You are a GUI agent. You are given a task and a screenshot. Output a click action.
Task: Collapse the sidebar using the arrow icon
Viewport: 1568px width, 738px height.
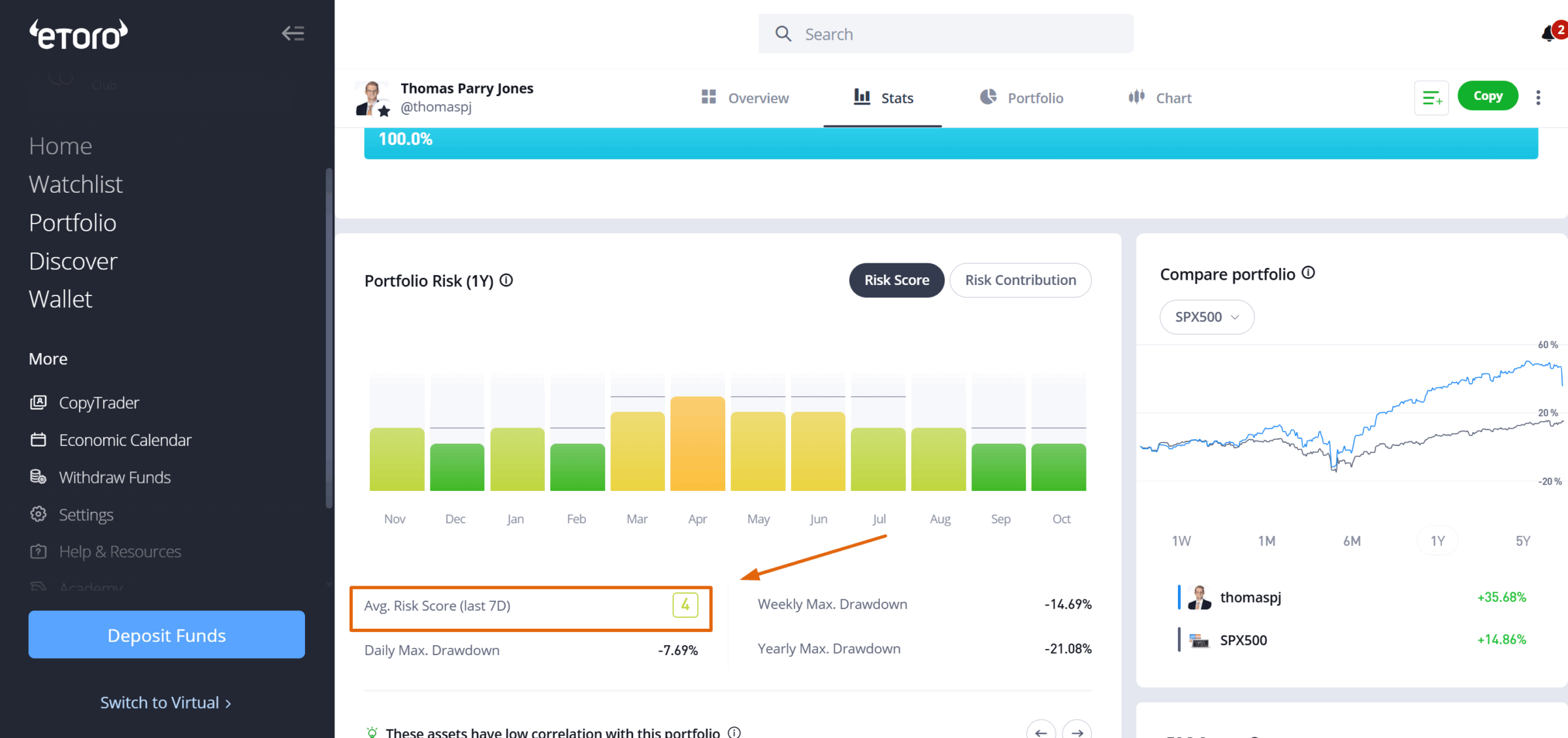tap(293, 33)
